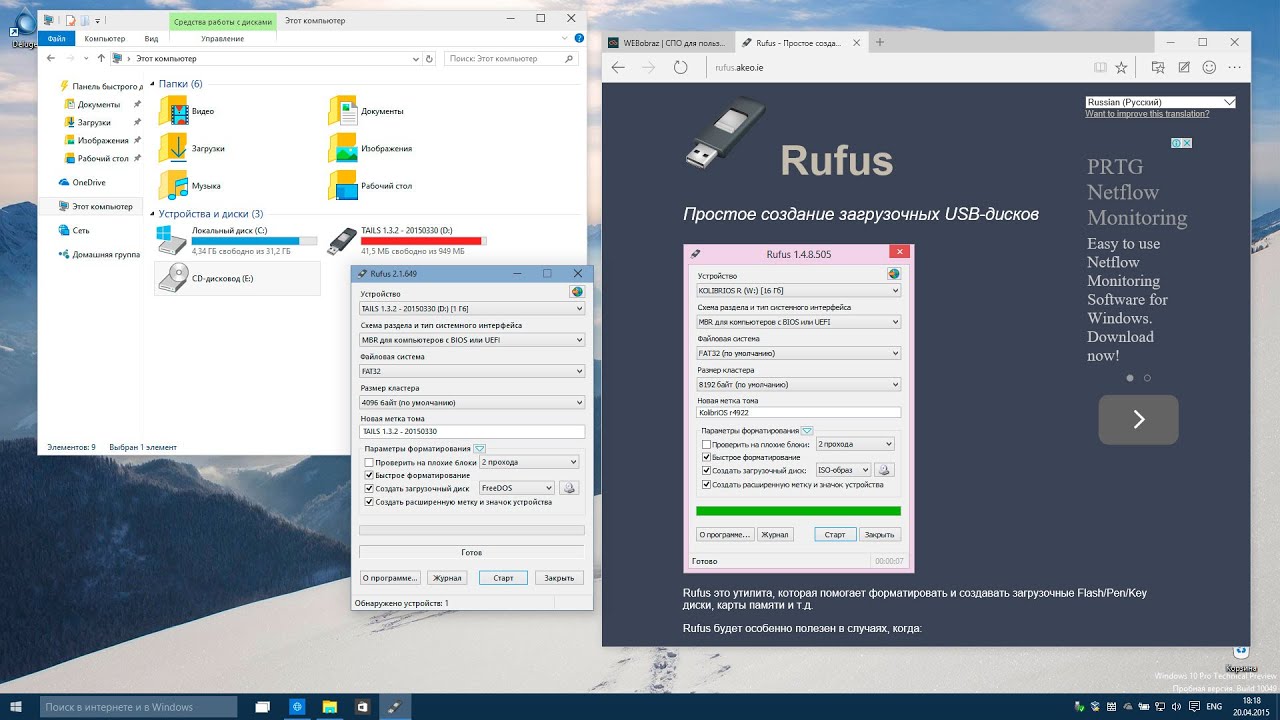Add page to favorites with star icon

point(1121,67)
